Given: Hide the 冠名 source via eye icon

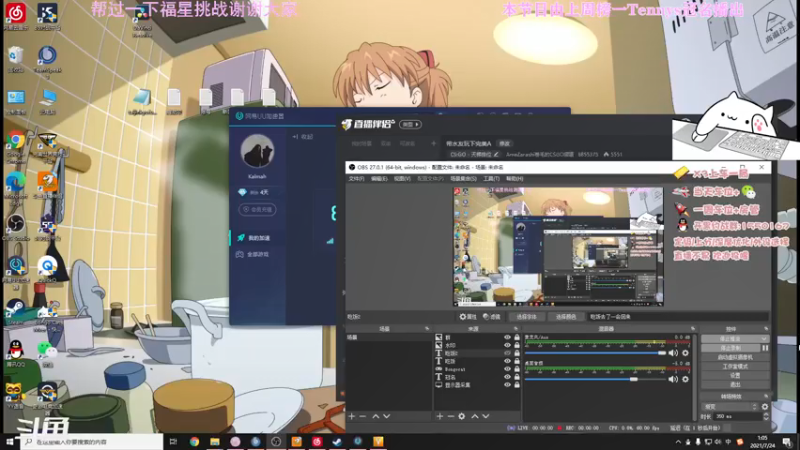Looking at the screenshot, I should tap(507, 377).
